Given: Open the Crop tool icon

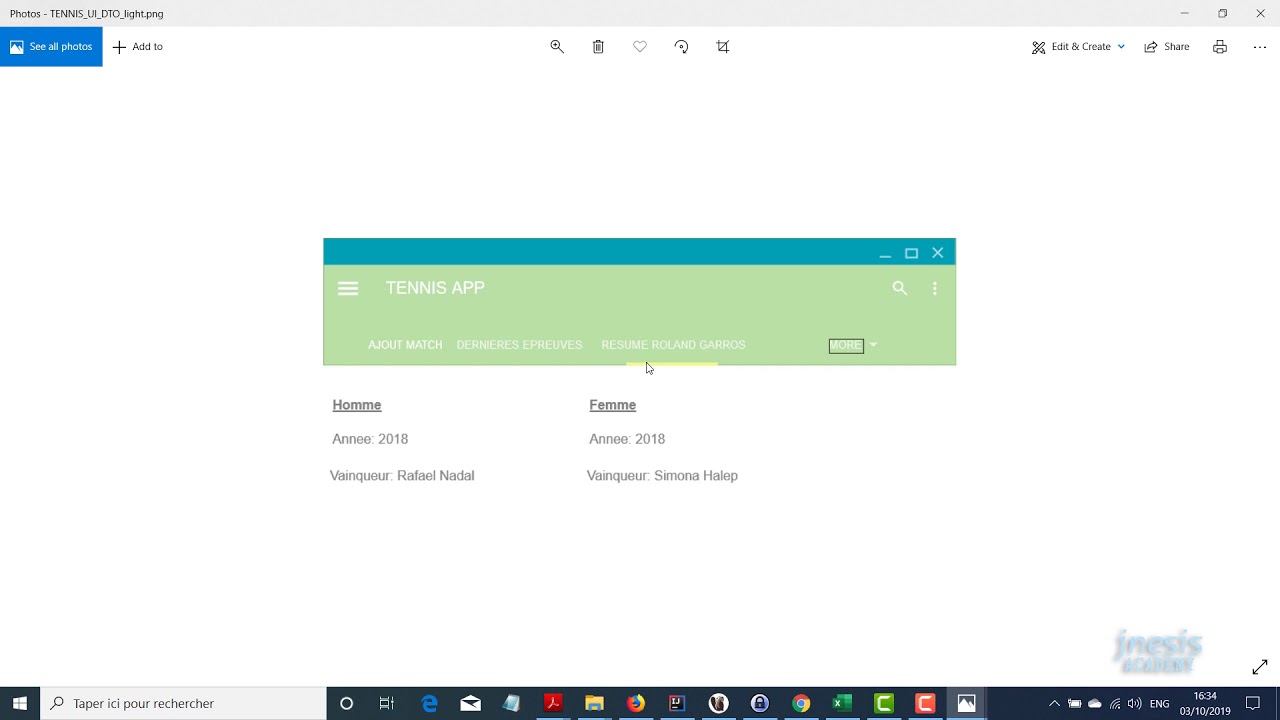Looking at the screenshot, I should [x=723, y=47].
